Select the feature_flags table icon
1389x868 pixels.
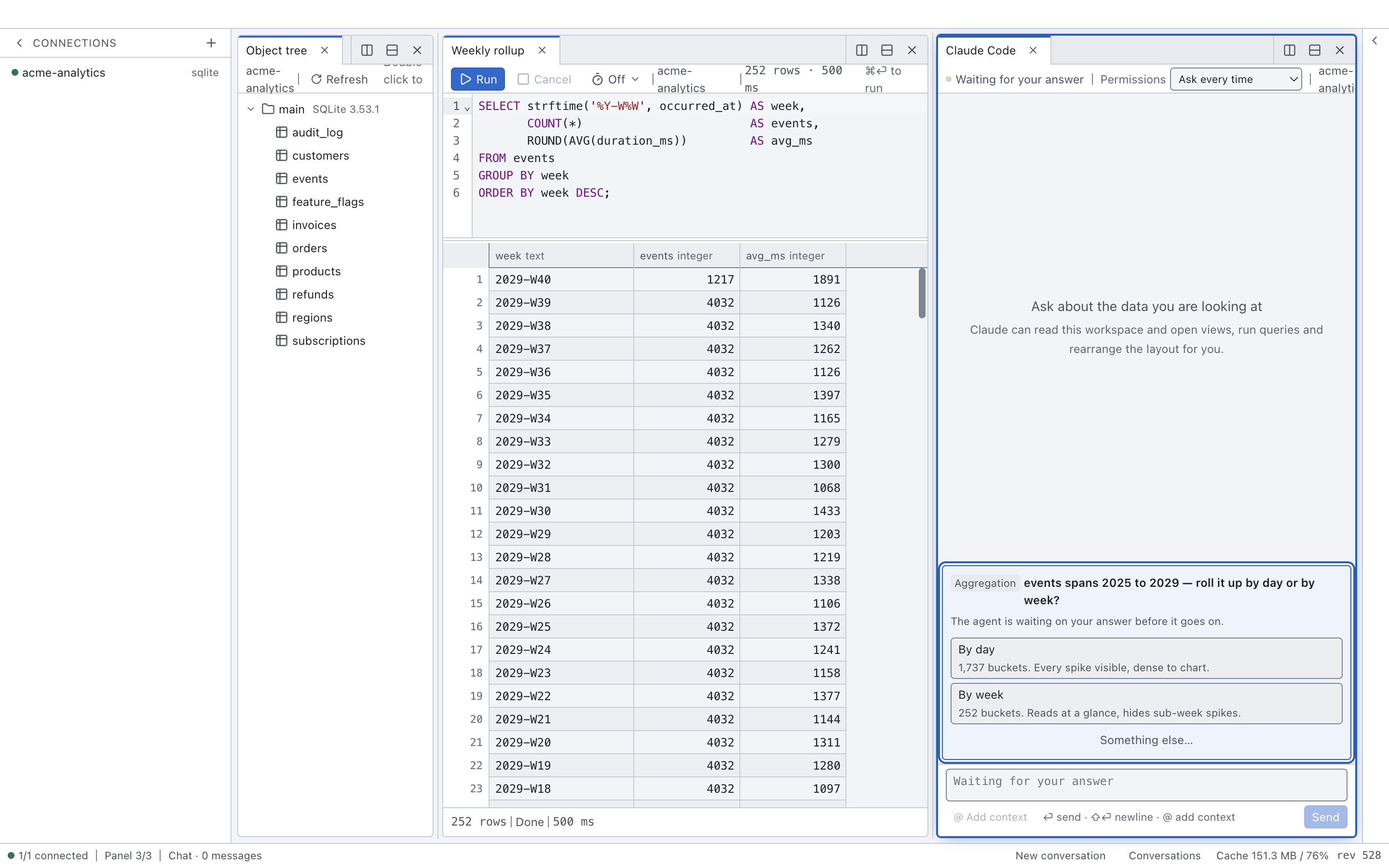click(281, 202)
